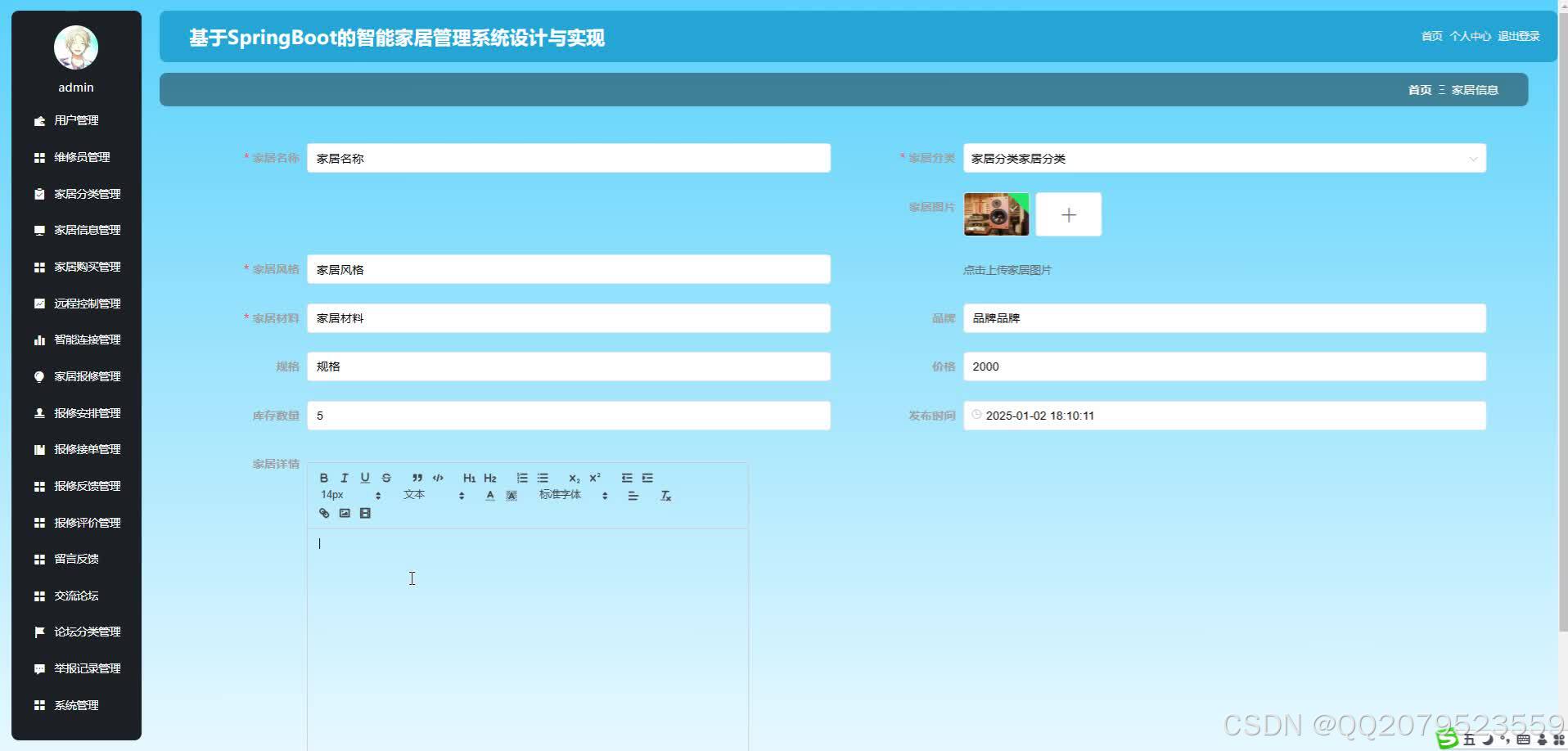Apply Heading 2 style

point(490,478)
